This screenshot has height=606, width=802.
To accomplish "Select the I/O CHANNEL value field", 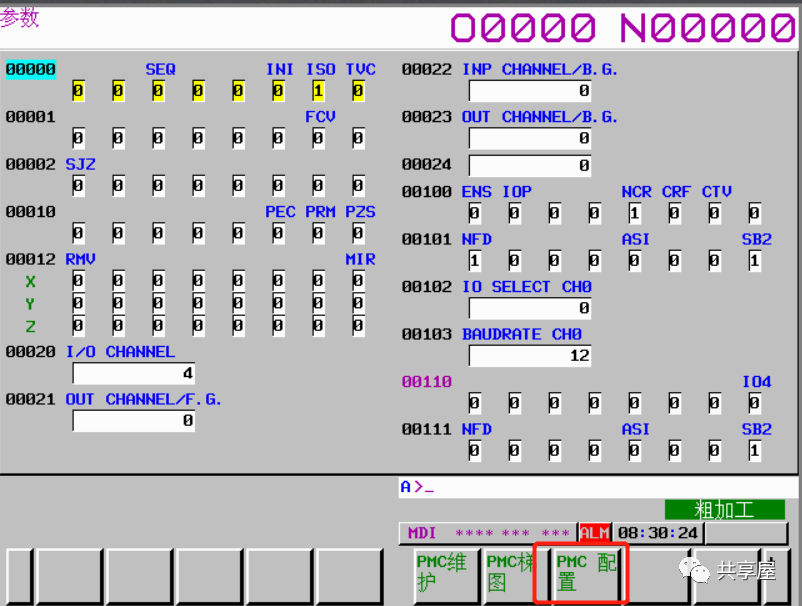I will click(134, 374).
